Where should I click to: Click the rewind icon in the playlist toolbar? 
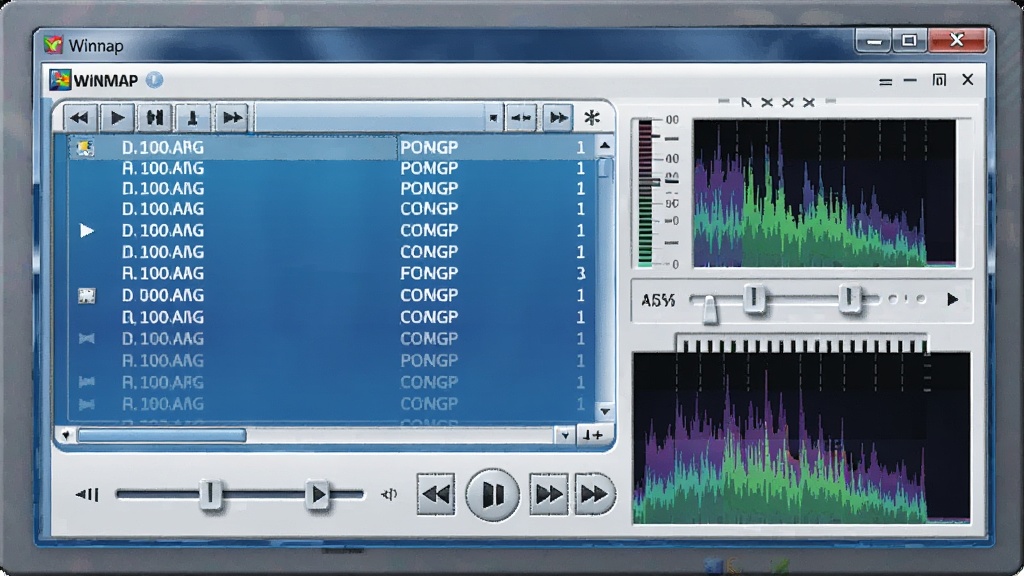point(80,118)
